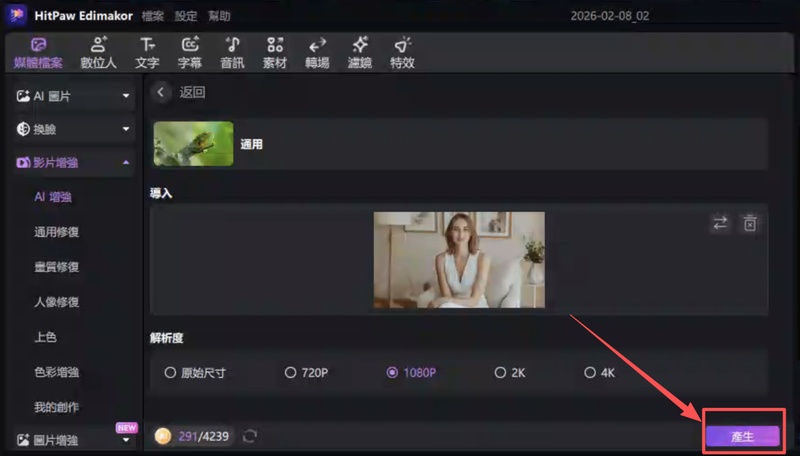
Task: Click the NEW badge on 圖片增強
Action: click(x=126, y=427)
